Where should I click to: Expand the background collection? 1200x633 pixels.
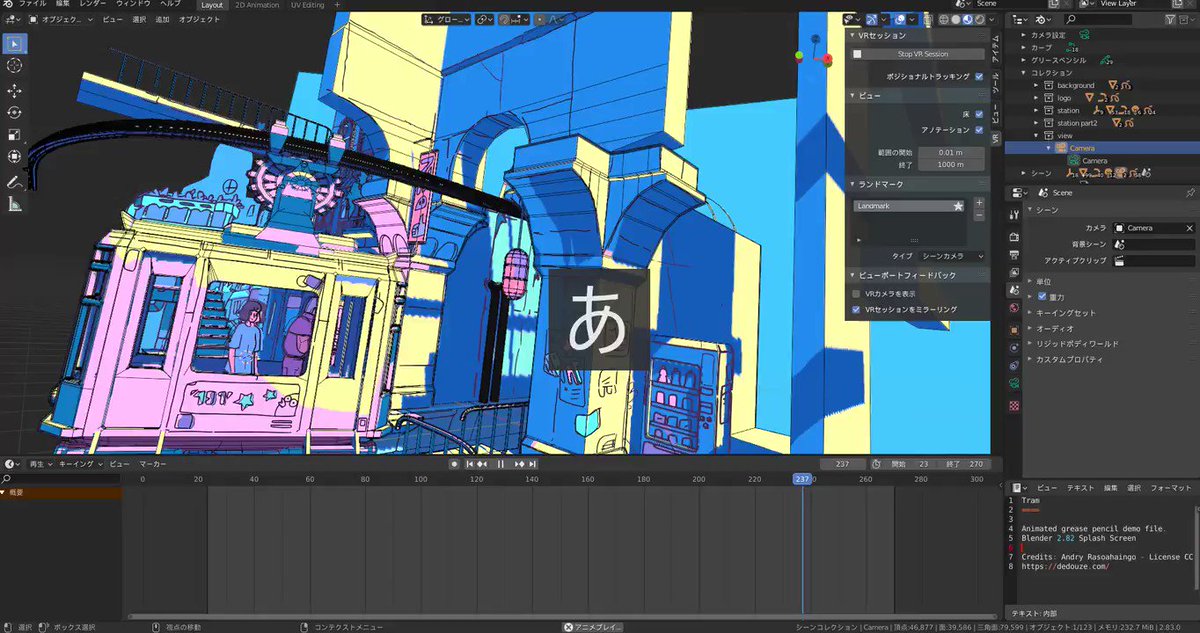click(x=1036, y=85)
